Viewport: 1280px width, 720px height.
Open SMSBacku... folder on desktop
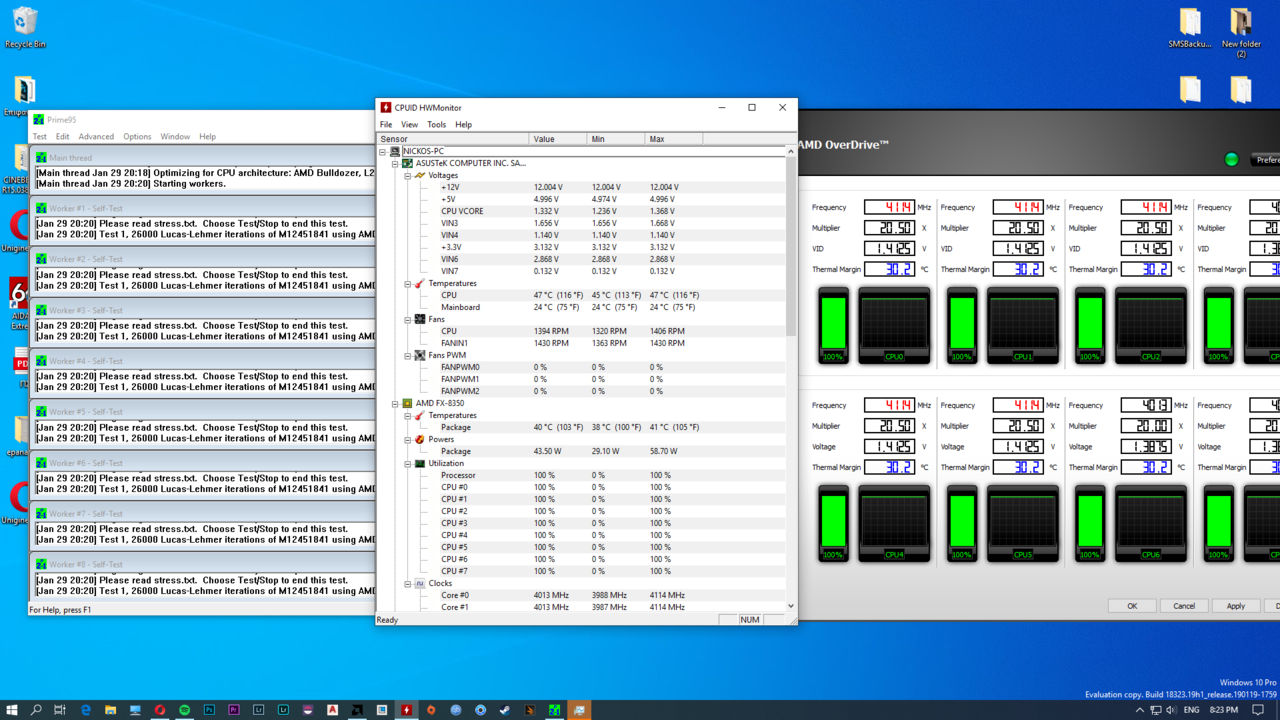1190,28
